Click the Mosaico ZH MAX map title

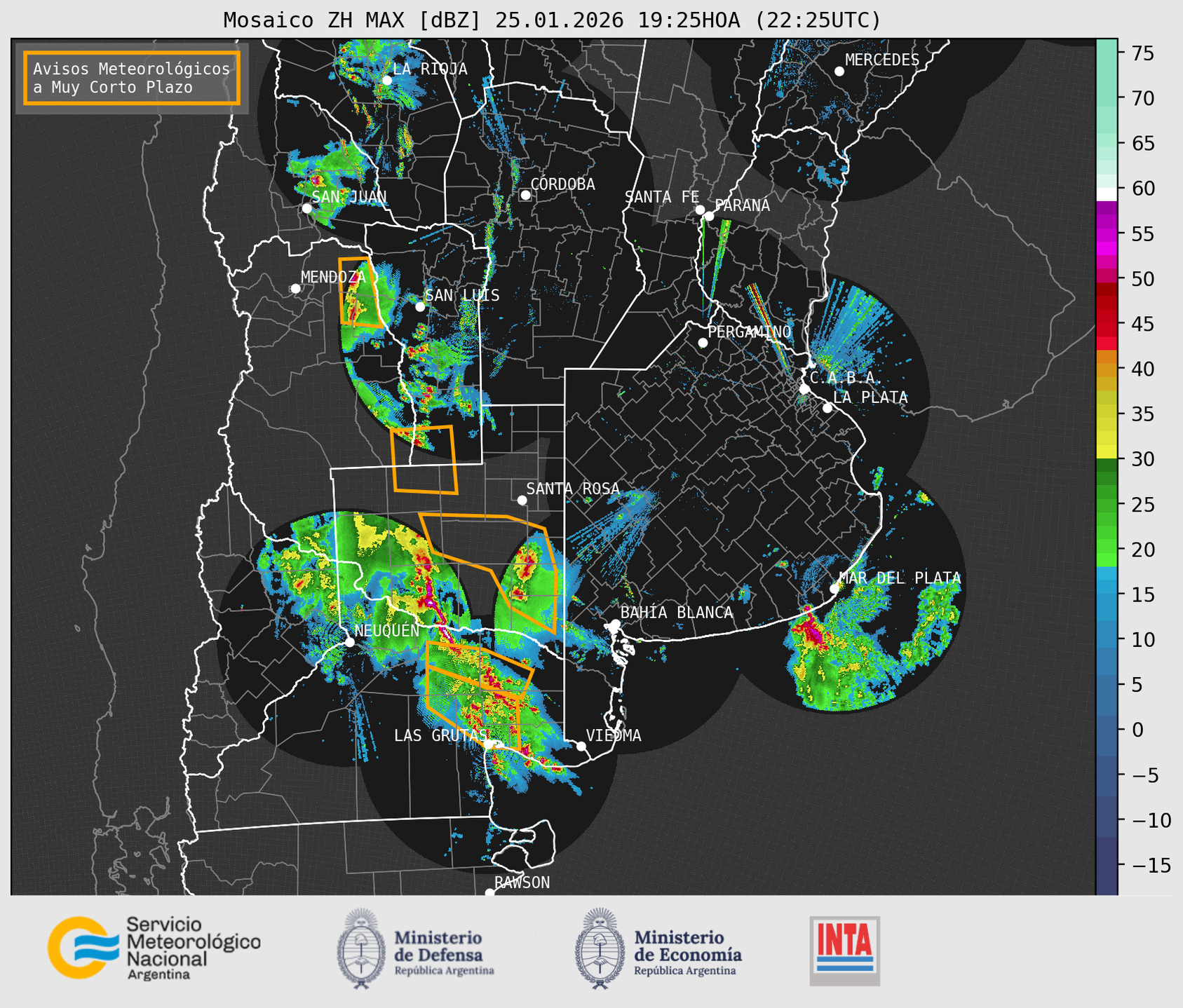pyautogui.click(x=552, y=20)
